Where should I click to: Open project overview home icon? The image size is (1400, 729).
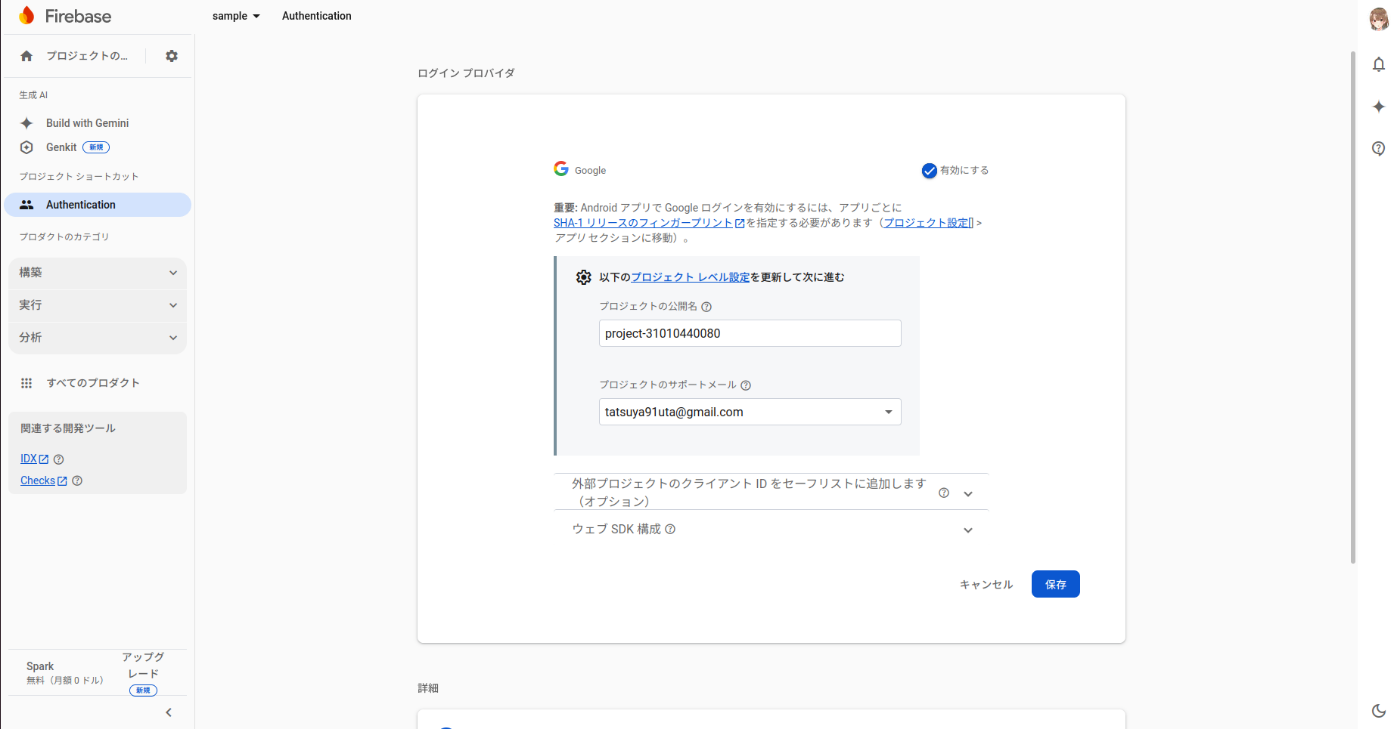coord(27,56)
